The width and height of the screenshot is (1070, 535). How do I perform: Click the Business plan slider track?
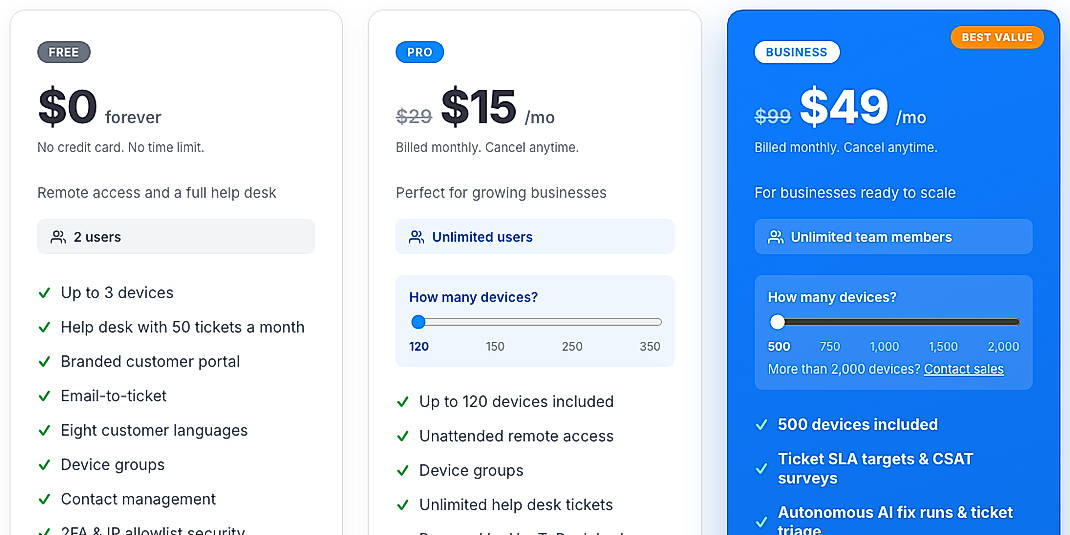(895, 322)
